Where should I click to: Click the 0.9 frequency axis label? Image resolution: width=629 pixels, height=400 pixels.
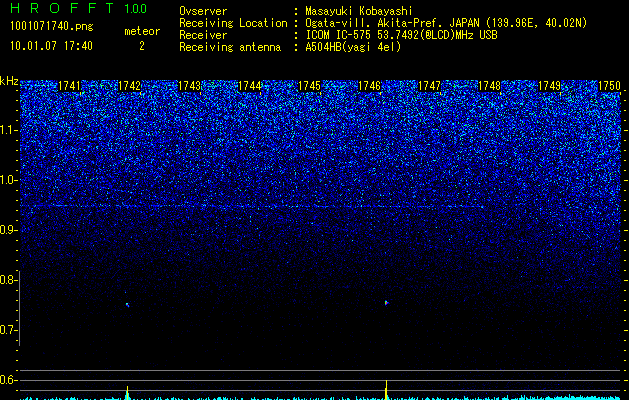[x=9, y=230]
